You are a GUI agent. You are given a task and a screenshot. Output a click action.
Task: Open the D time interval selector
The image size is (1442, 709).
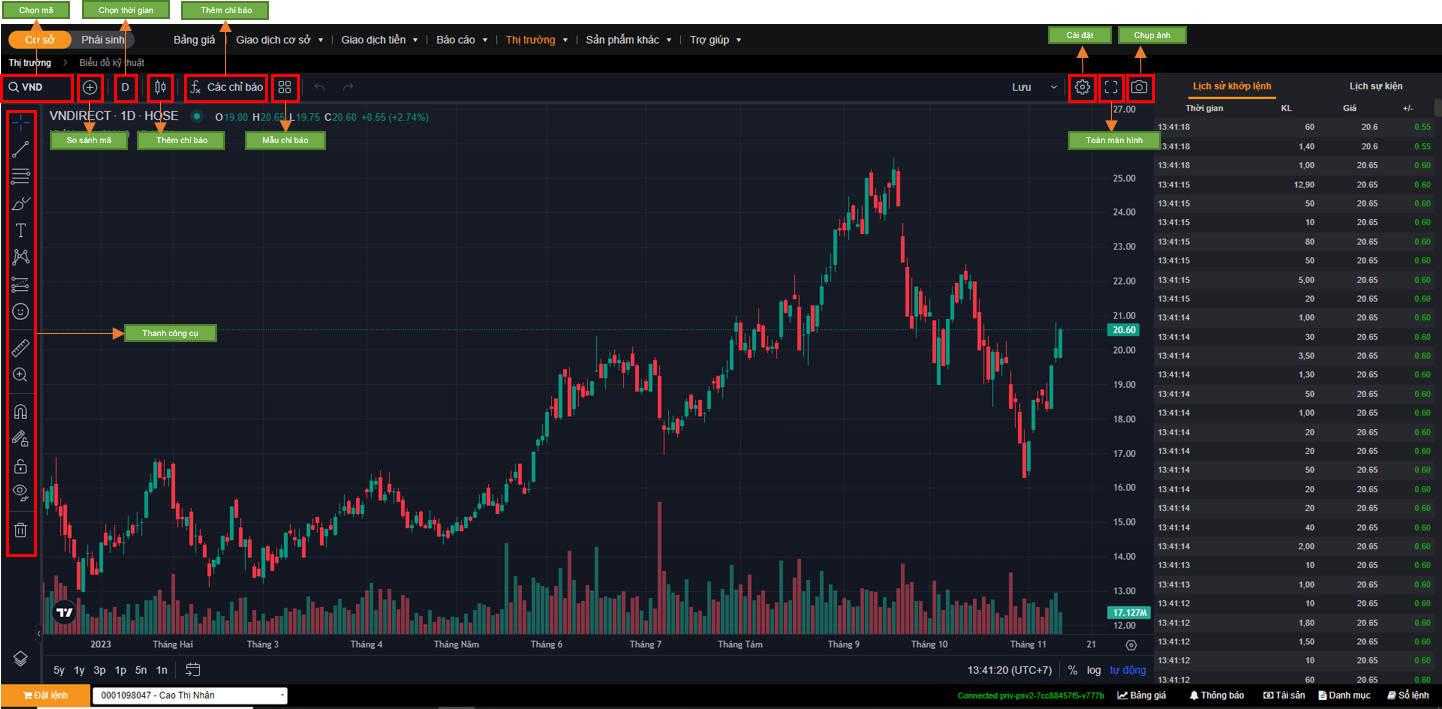click(125, 87)
